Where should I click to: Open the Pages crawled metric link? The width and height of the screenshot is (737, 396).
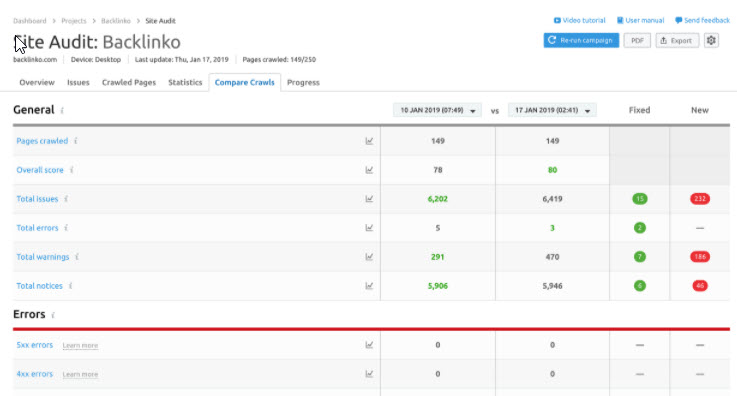point(42,141)
